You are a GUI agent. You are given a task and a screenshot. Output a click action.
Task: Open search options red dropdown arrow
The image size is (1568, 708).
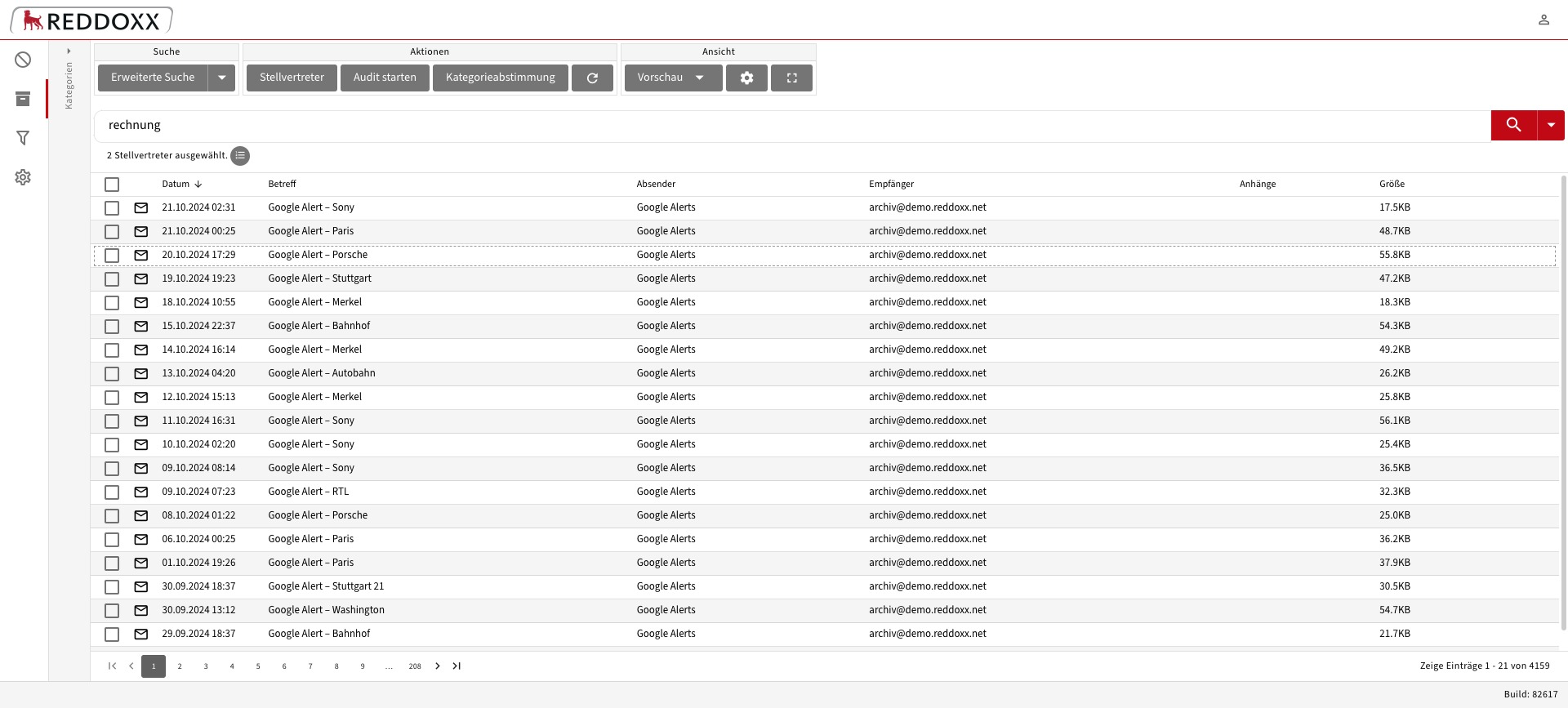pyautogui.click(x=1551, y=125)
